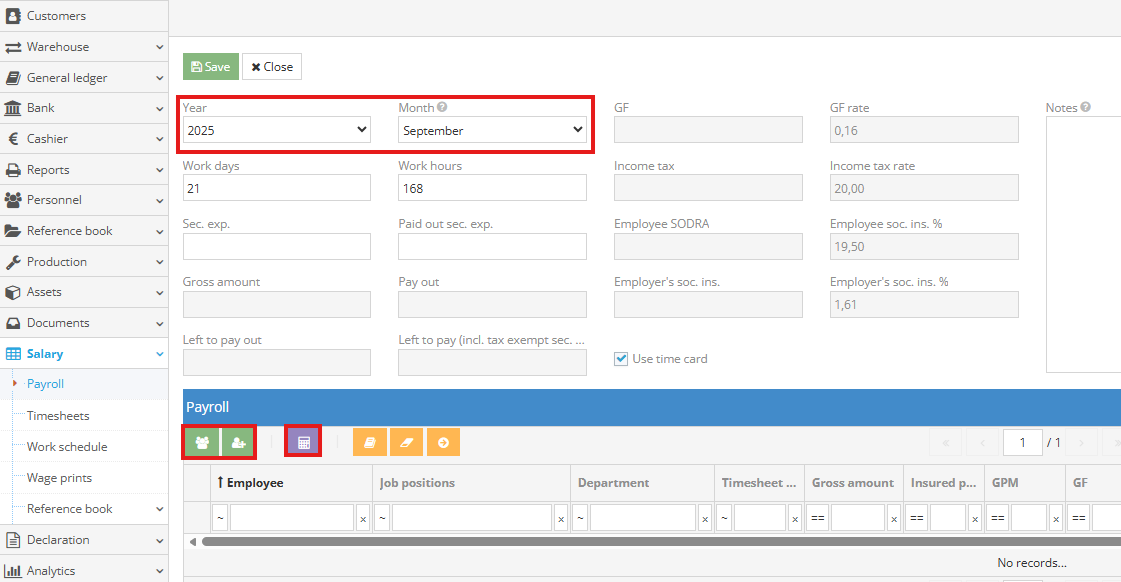1121x582 pixels.
Task: Click the Save button
Action: (210, 66)
